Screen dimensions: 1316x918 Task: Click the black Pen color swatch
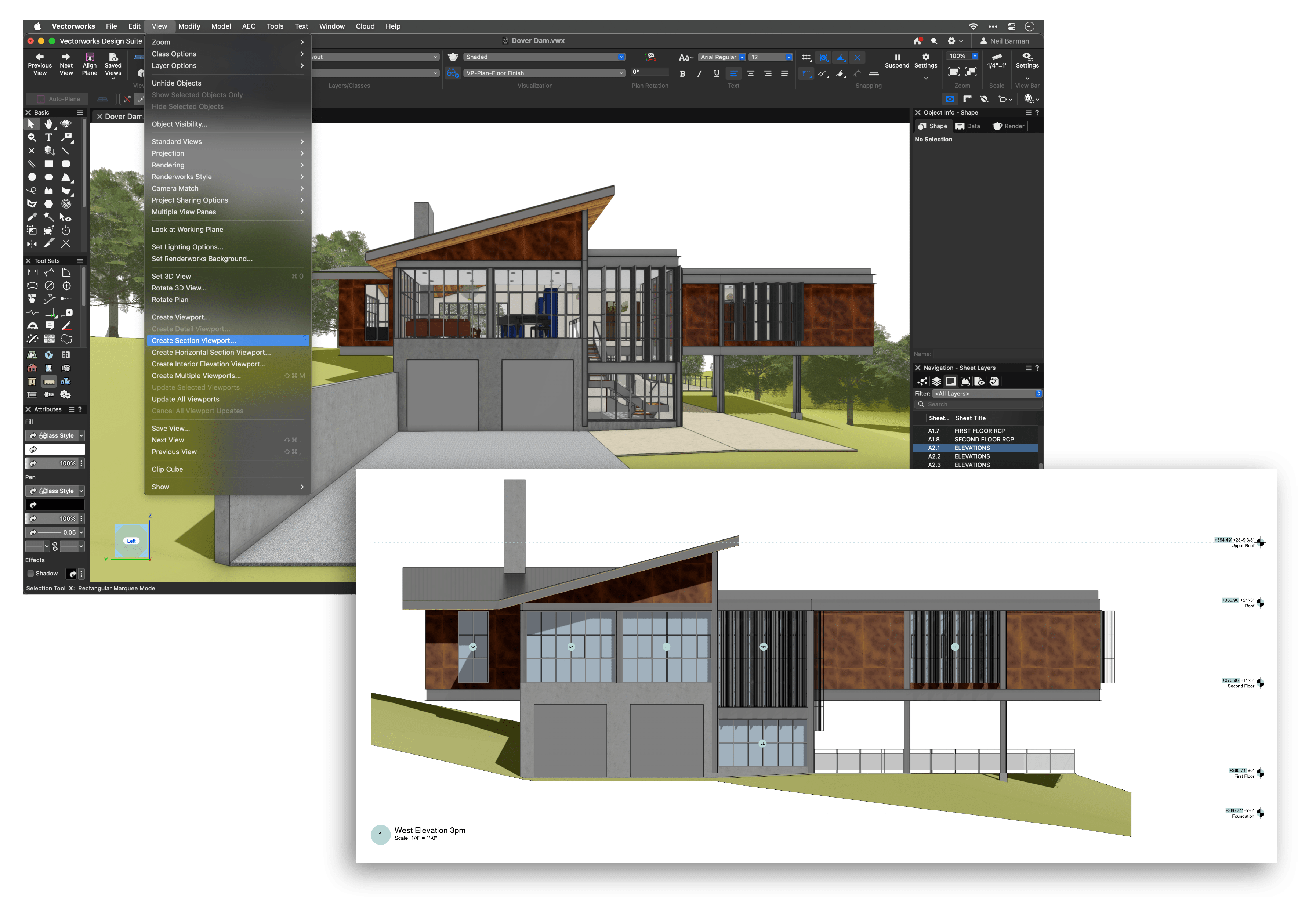point(55,504)
